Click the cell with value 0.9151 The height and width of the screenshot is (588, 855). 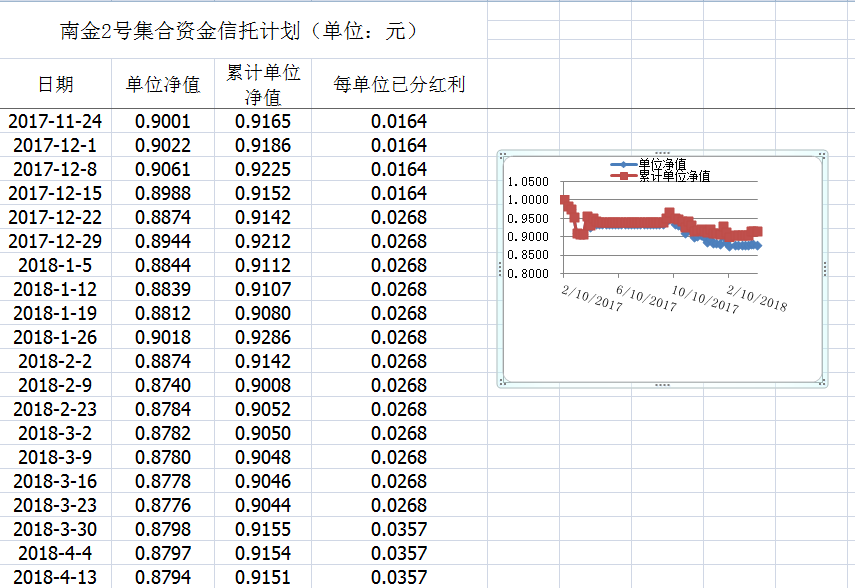[x=263, y=577]
